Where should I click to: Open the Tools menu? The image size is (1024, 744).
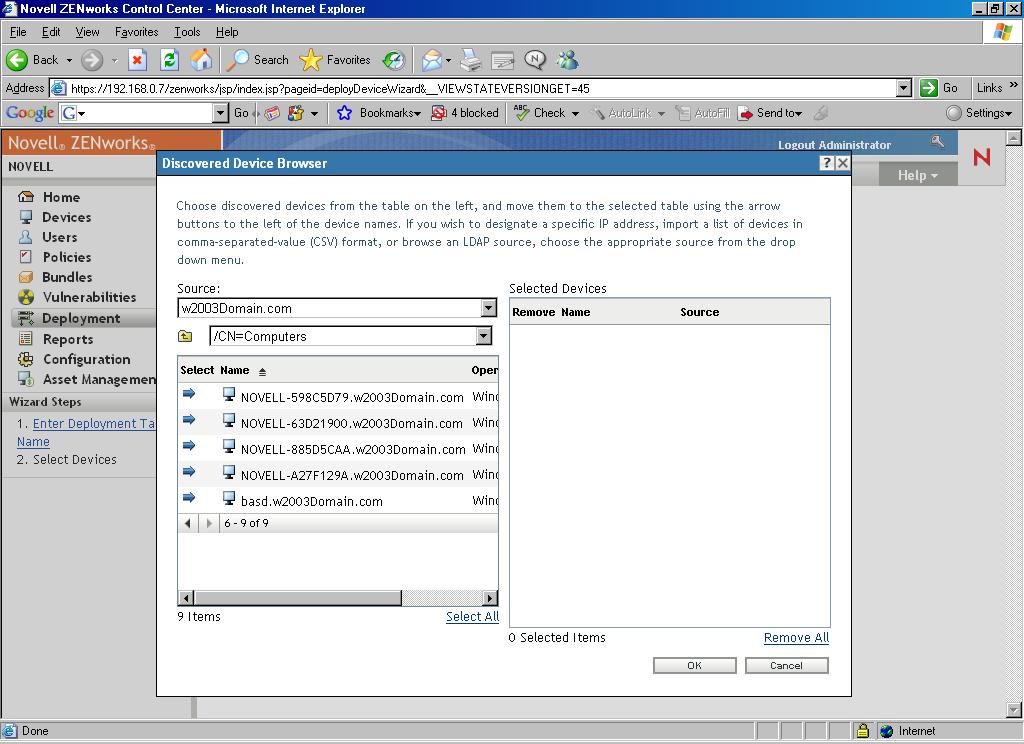tap(187, 32)
